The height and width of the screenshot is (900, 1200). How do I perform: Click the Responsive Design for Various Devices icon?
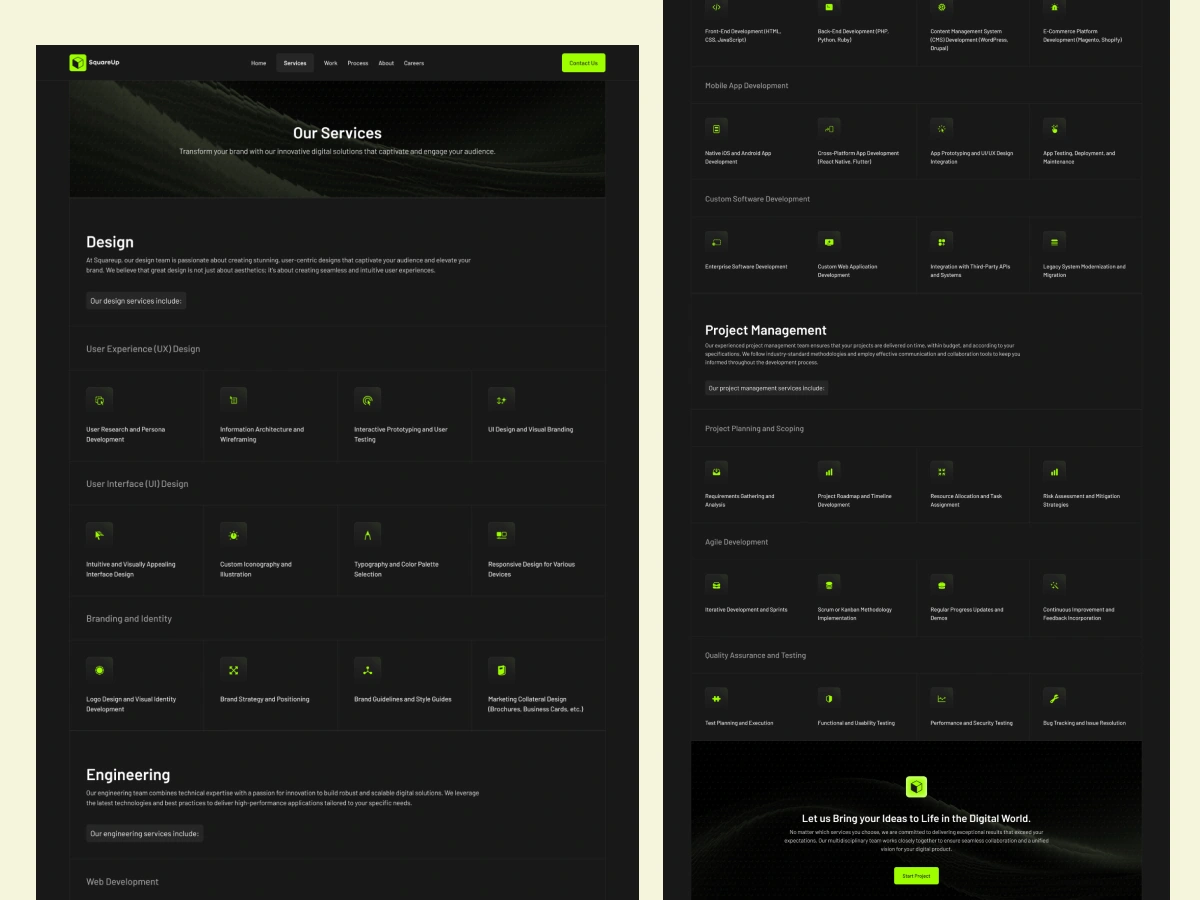(x=501, y=535)
